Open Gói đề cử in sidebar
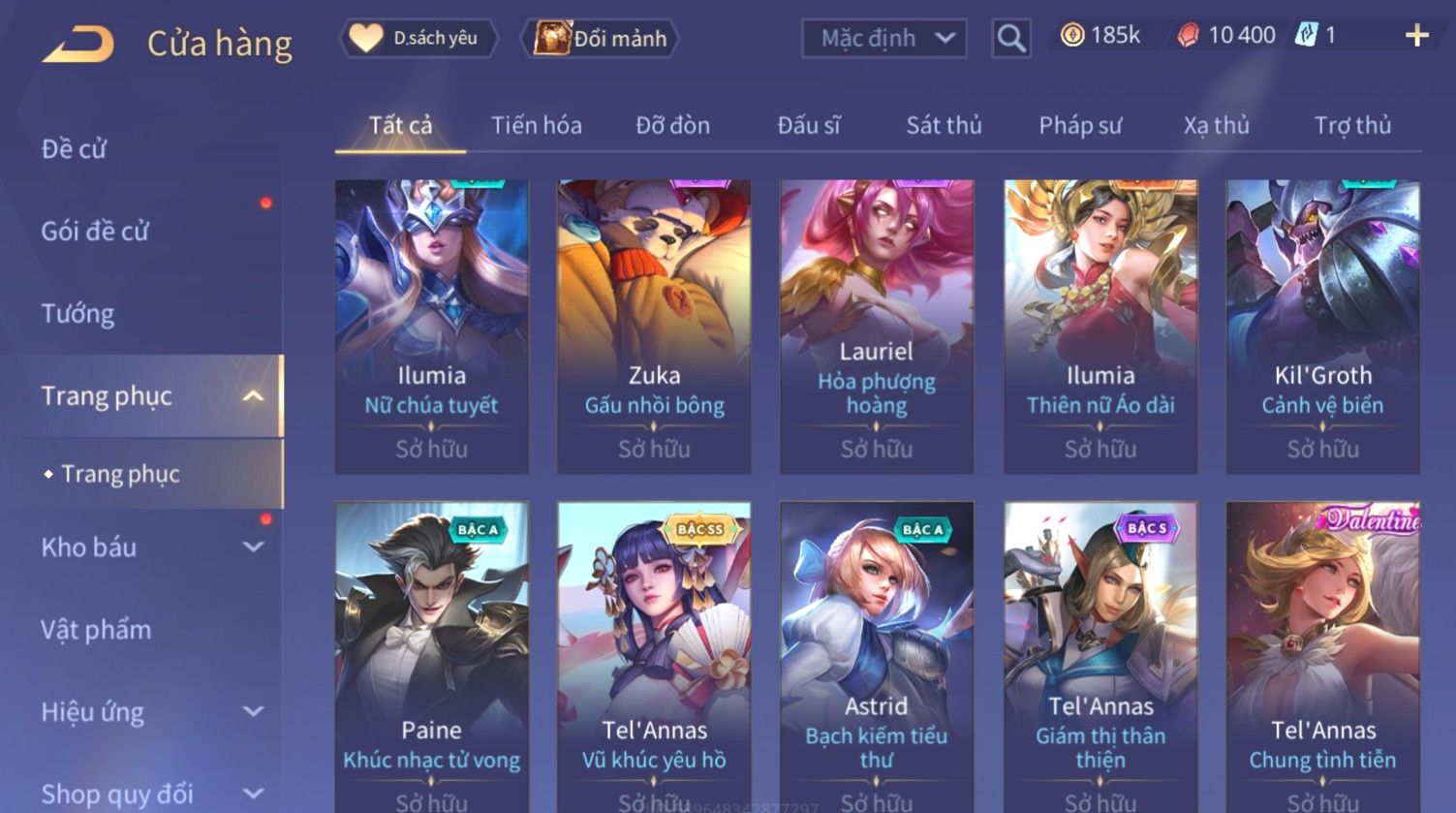The image size is (1456, 813). pos(95,232)
